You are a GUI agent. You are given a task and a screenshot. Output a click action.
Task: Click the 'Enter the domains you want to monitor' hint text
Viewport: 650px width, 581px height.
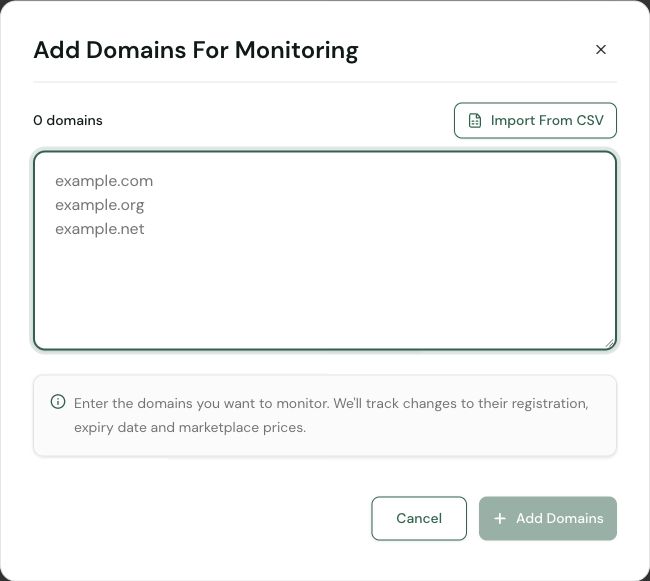click(x=331, y=415)
